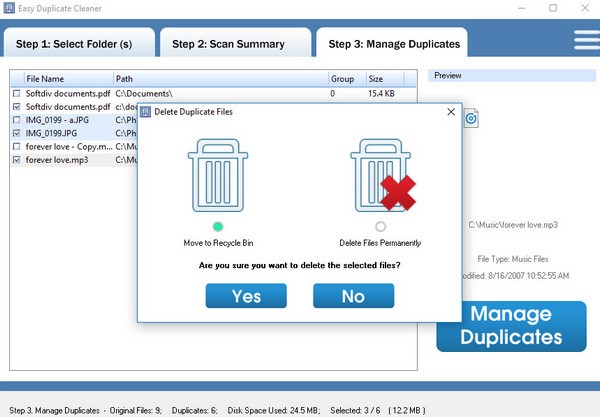Click the Duplicates: 6 status entry
Image resolution: width=600 pixels, height=417 pixels.
pos(195,410)
